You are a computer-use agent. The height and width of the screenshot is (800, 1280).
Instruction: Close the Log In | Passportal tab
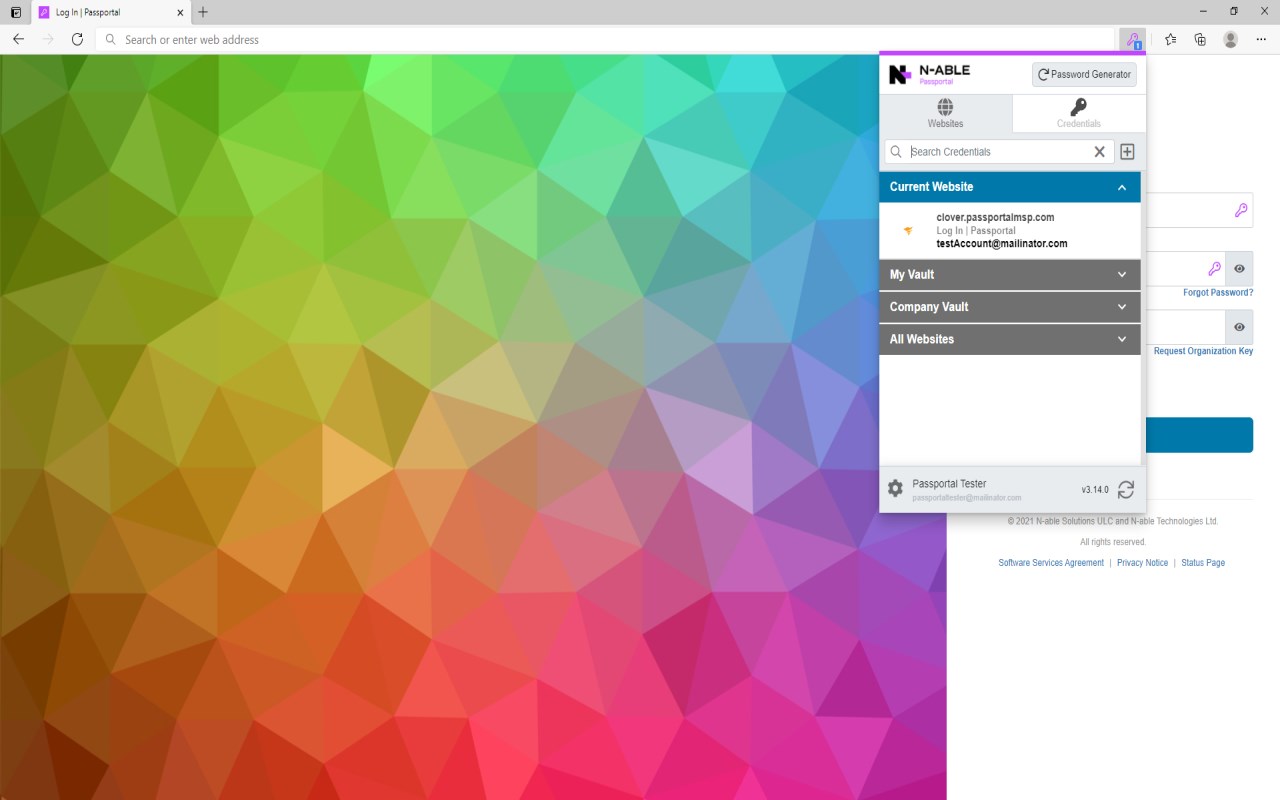pos(180,13)
